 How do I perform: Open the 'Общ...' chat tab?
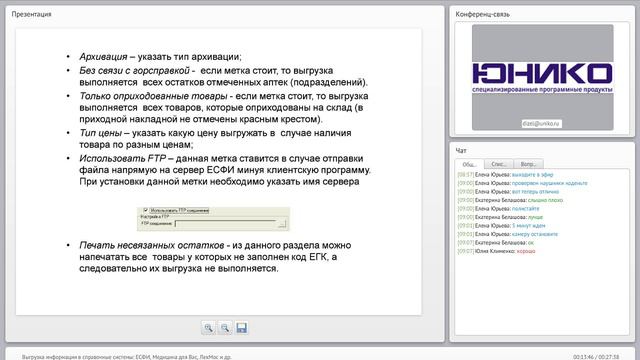click(x=469, y=164)
